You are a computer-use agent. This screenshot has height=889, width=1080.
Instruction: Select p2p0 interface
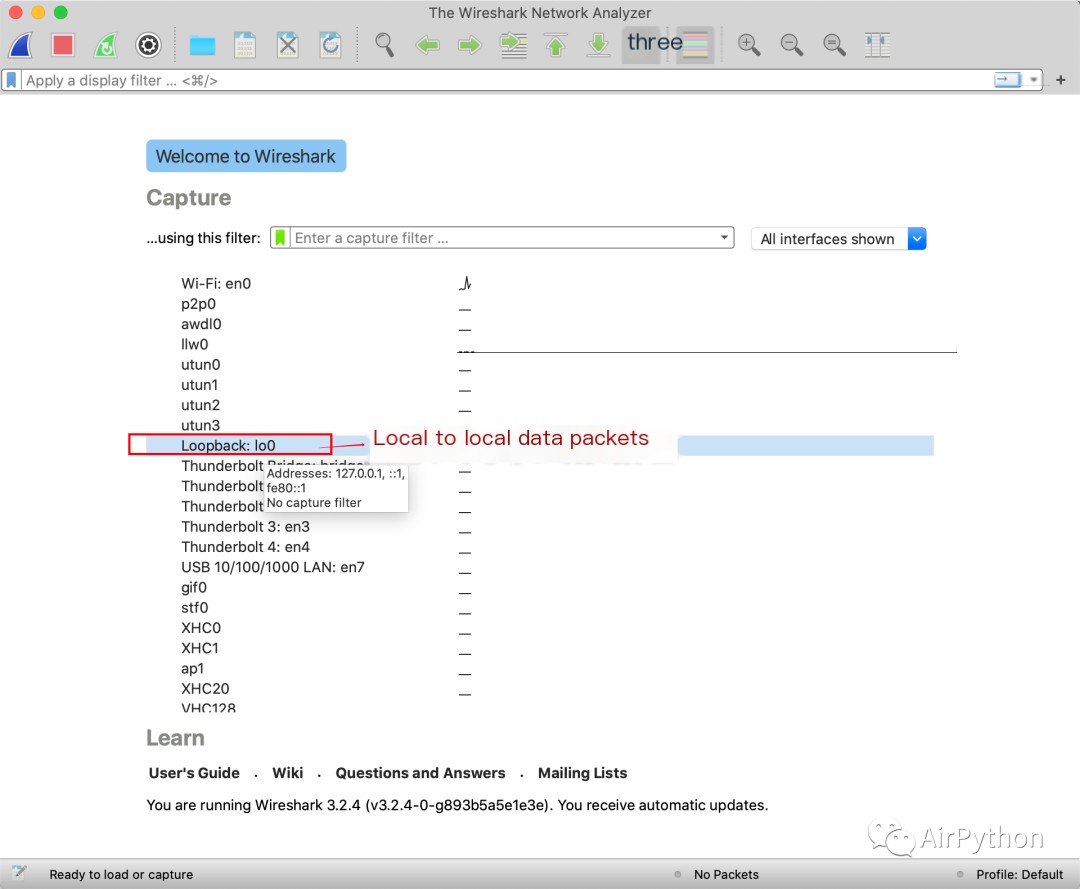[198, 304]
